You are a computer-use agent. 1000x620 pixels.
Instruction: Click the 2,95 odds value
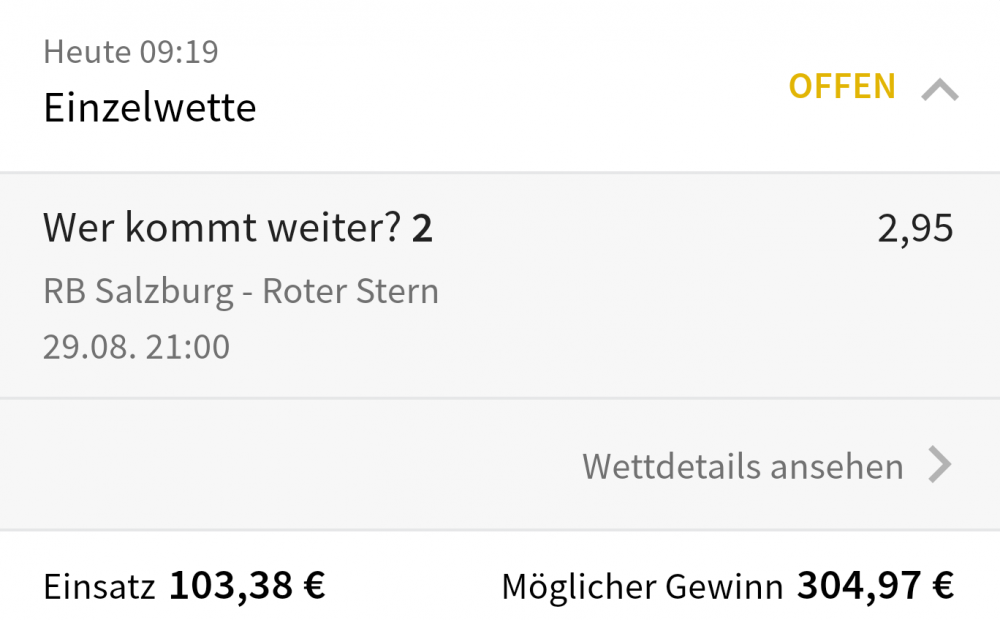click(x=915, y=228)
